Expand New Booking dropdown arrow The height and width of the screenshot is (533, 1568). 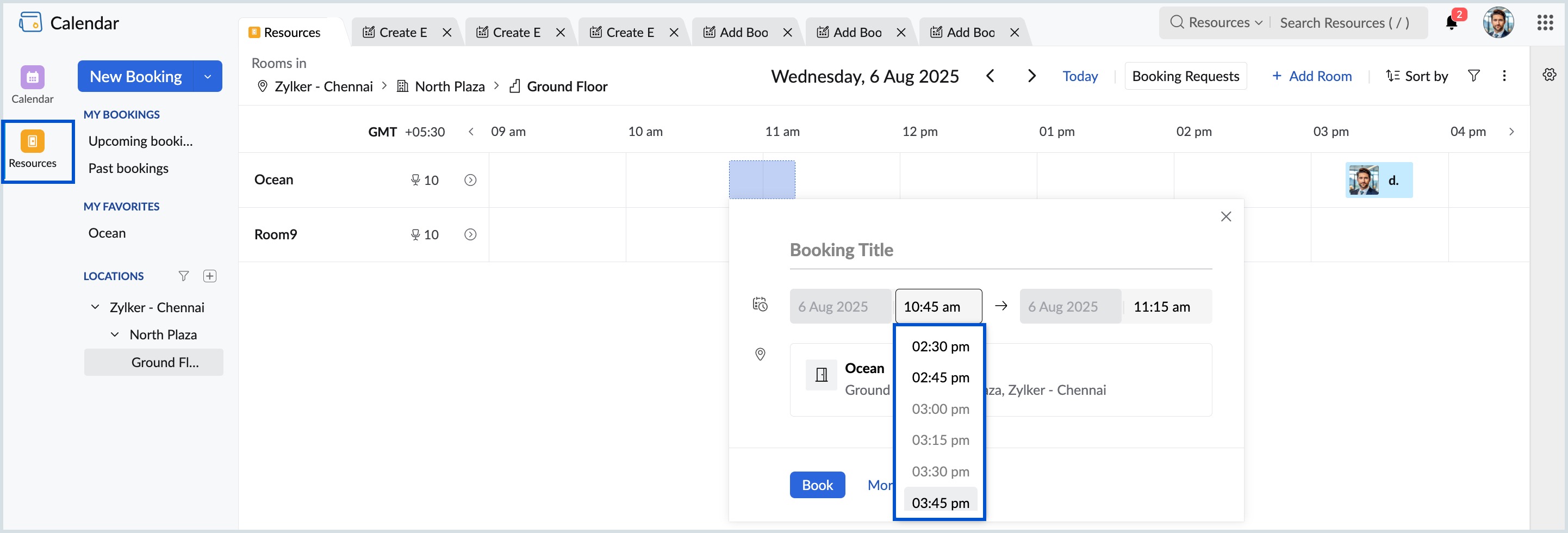click(x=208, y=76)
